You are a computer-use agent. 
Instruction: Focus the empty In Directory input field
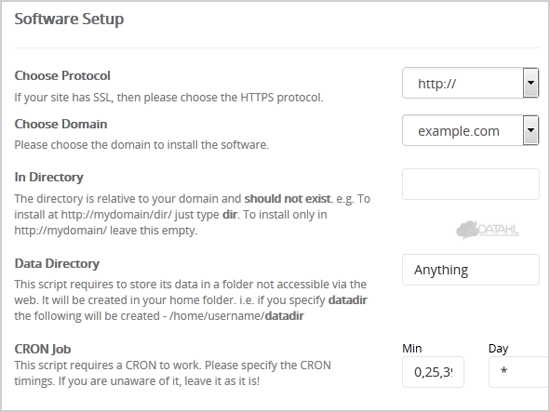pyautogui.click(x=471, y=184)
